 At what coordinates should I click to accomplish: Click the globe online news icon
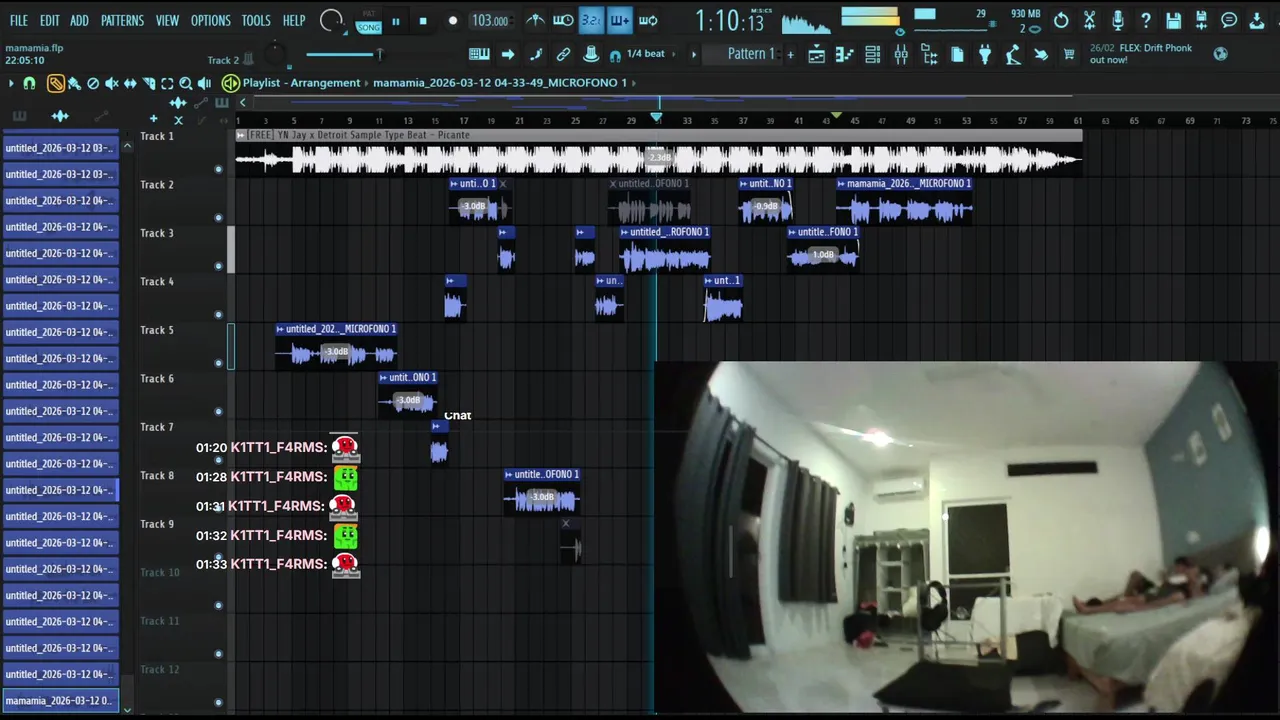coord(1220,54)
